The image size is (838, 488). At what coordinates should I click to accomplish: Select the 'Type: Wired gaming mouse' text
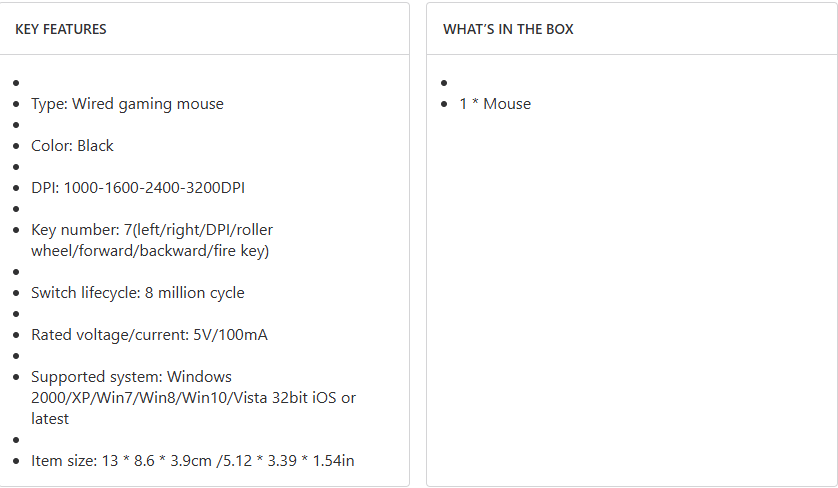tap(127, 104)
